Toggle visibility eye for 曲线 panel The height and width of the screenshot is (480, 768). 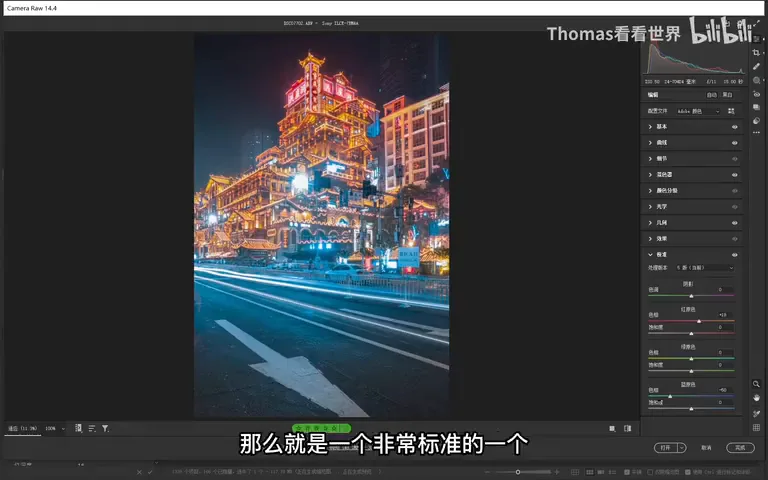coord(734,143)
